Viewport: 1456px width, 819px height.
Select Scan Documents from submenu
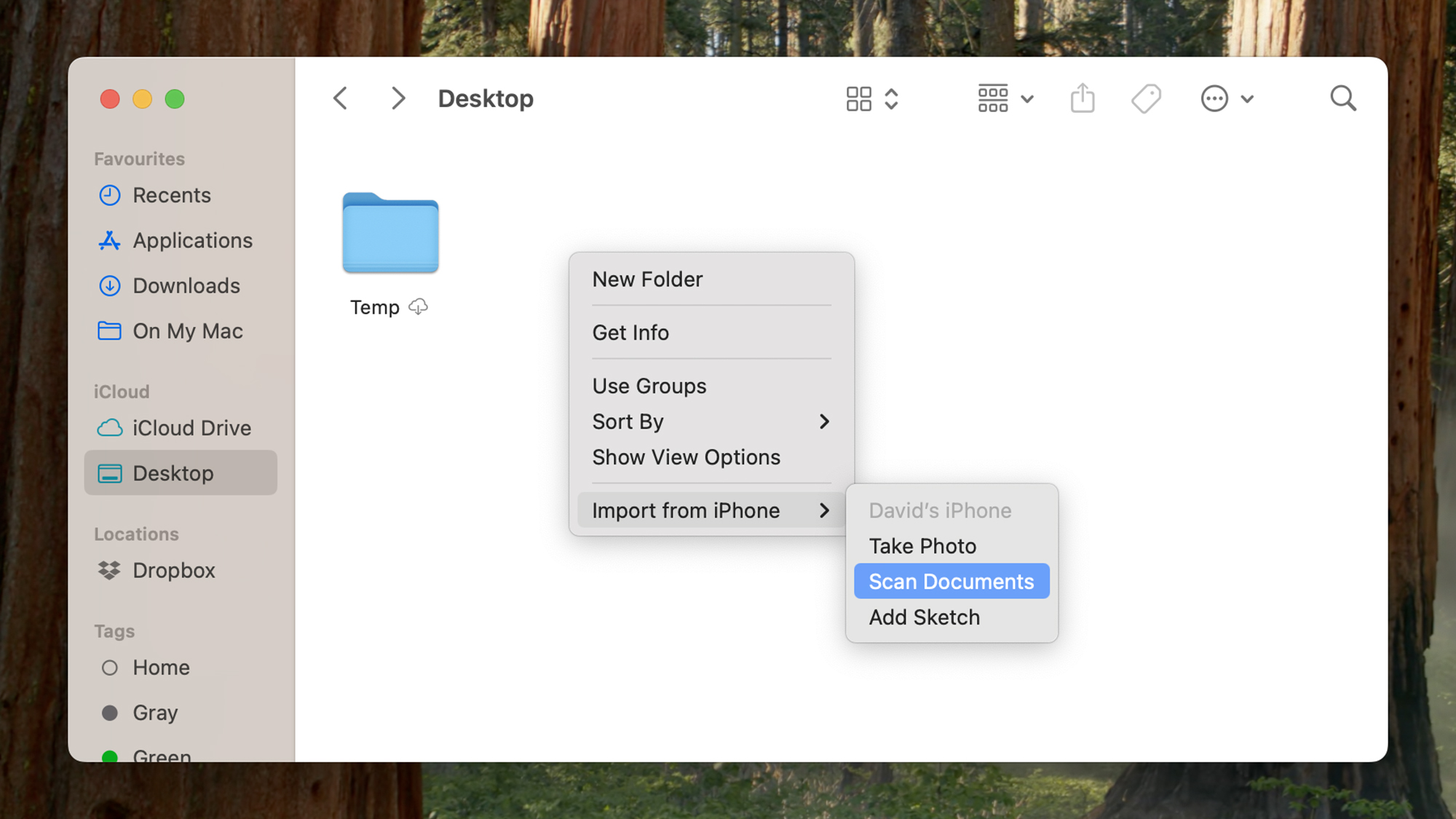point(951,581)
